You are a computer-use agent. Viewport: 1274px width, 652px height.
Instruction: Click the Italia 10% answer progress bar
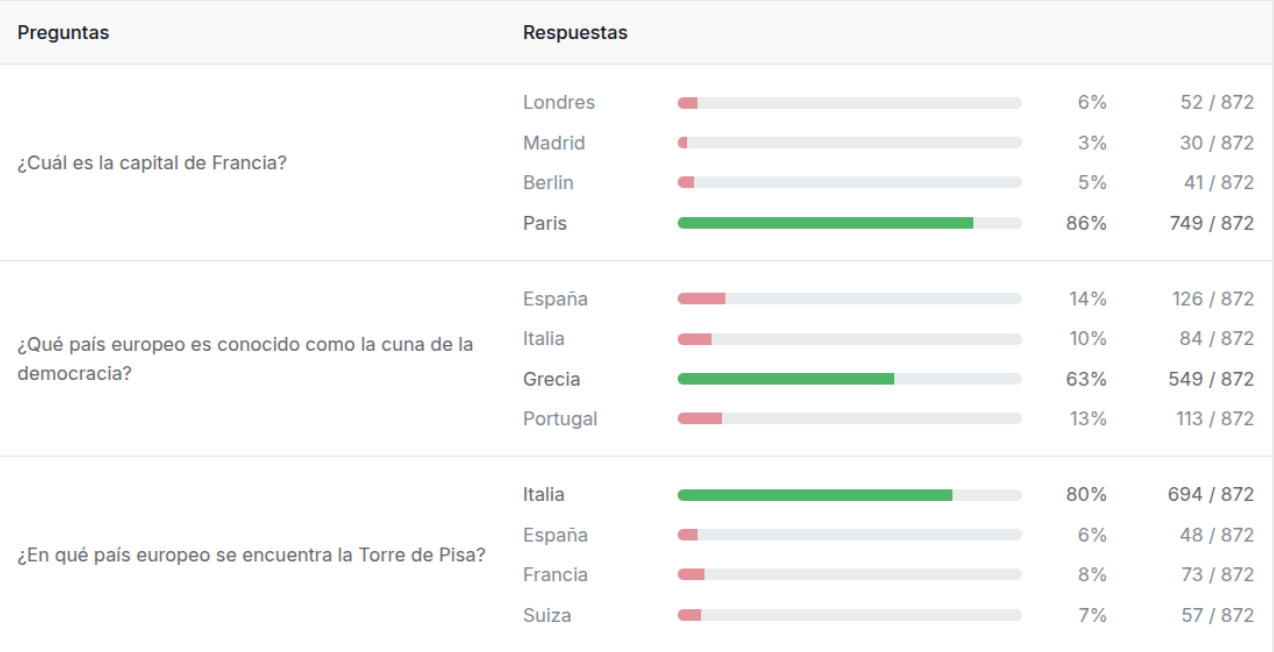850,339
